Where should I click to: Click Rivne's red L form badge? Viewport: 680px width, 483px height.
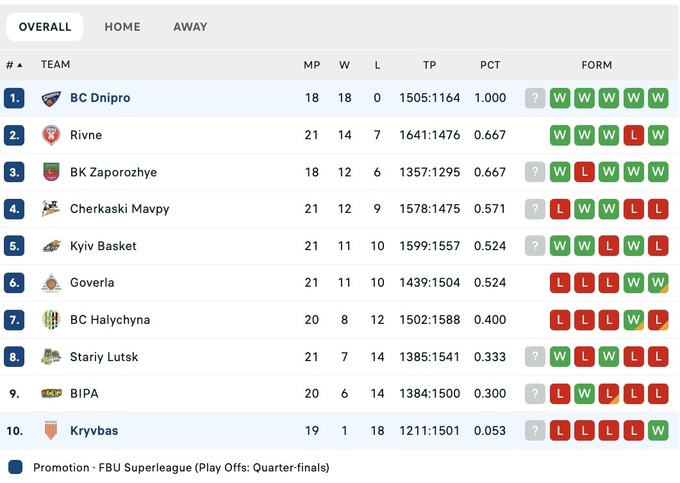[x=633, y=135]
